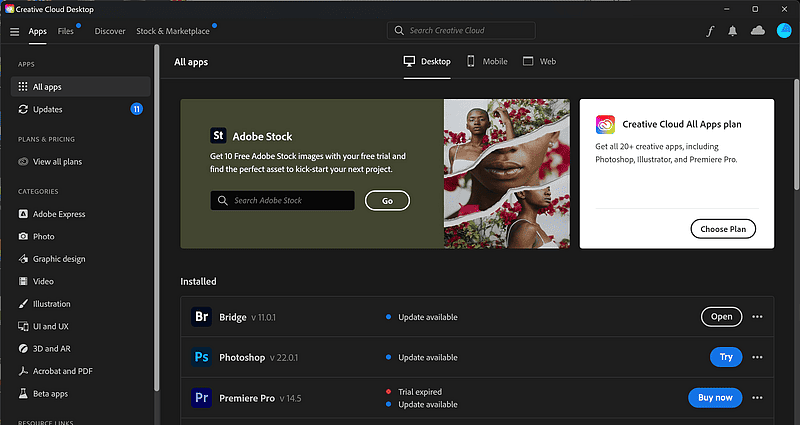The height and width of the screenshot is (425, 800).
Task: Click the Bridge app icon
Action: pos(202,317)
